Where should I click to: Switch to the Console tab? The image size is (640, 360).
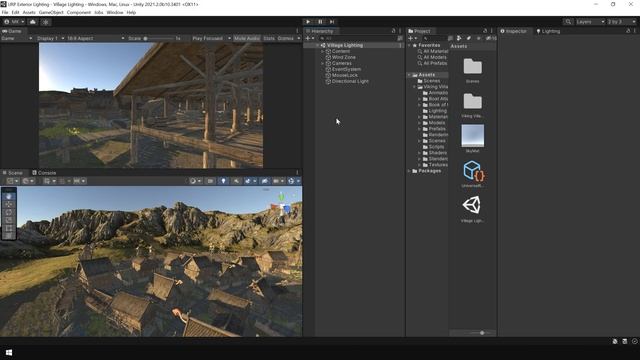point(44,173)
